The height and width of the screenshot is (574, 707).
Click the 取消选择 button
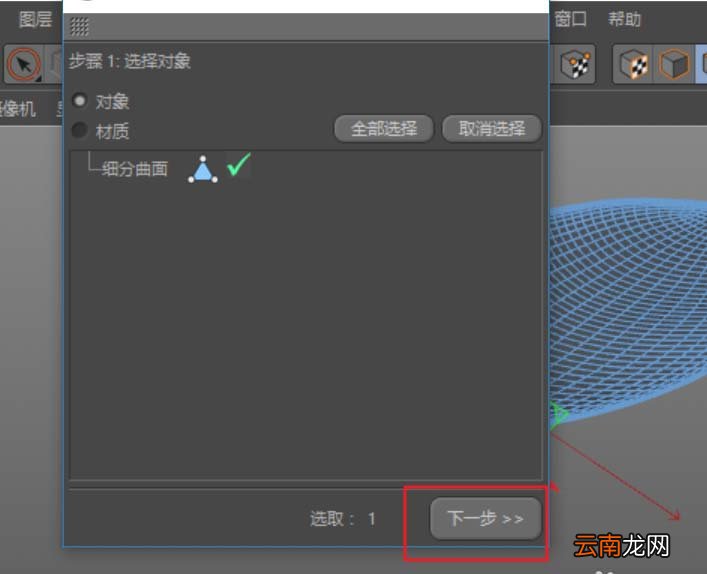point(492,129)
